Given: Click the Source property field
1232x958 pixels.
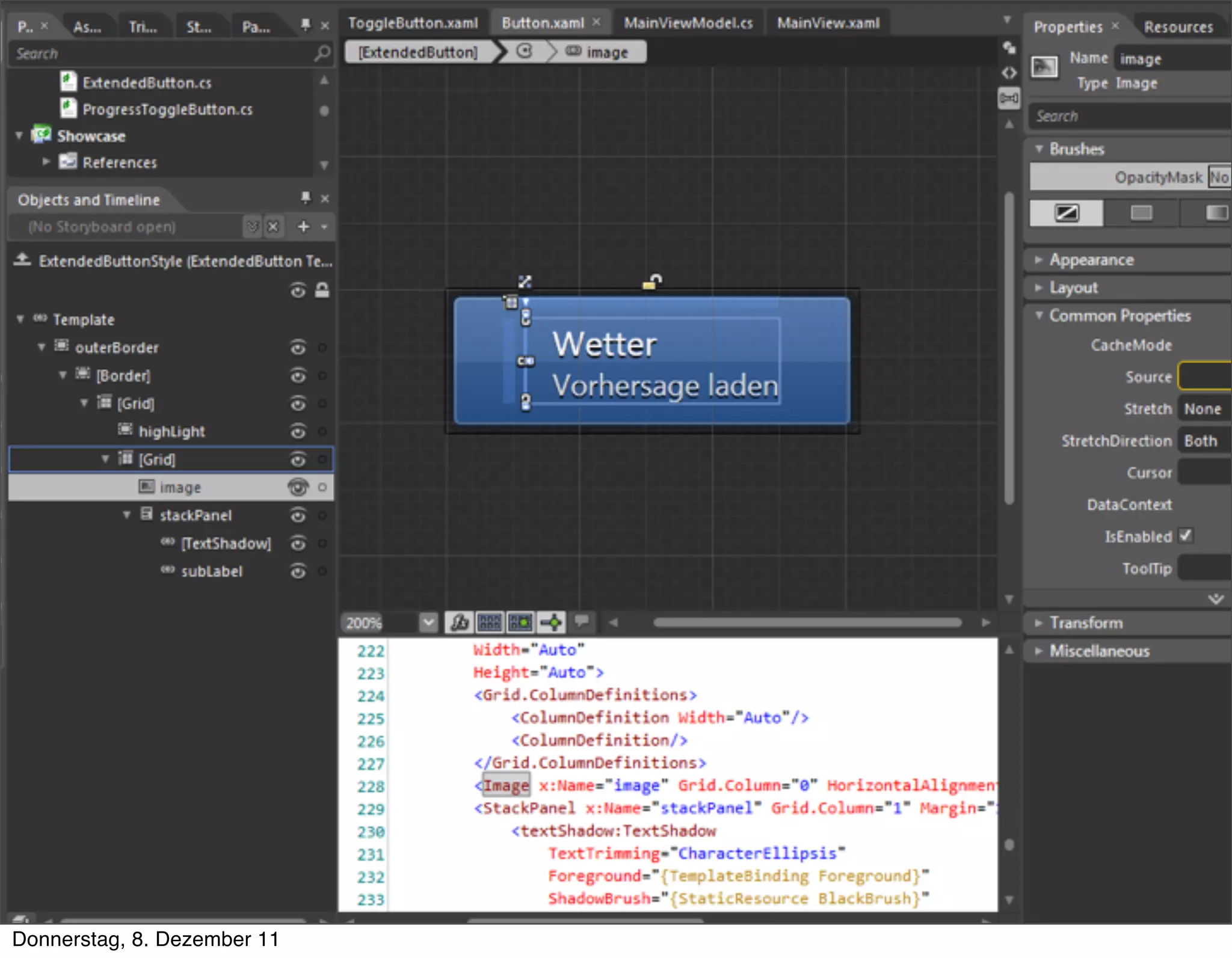Looking at the screenshot, I should coord(1205,376).
